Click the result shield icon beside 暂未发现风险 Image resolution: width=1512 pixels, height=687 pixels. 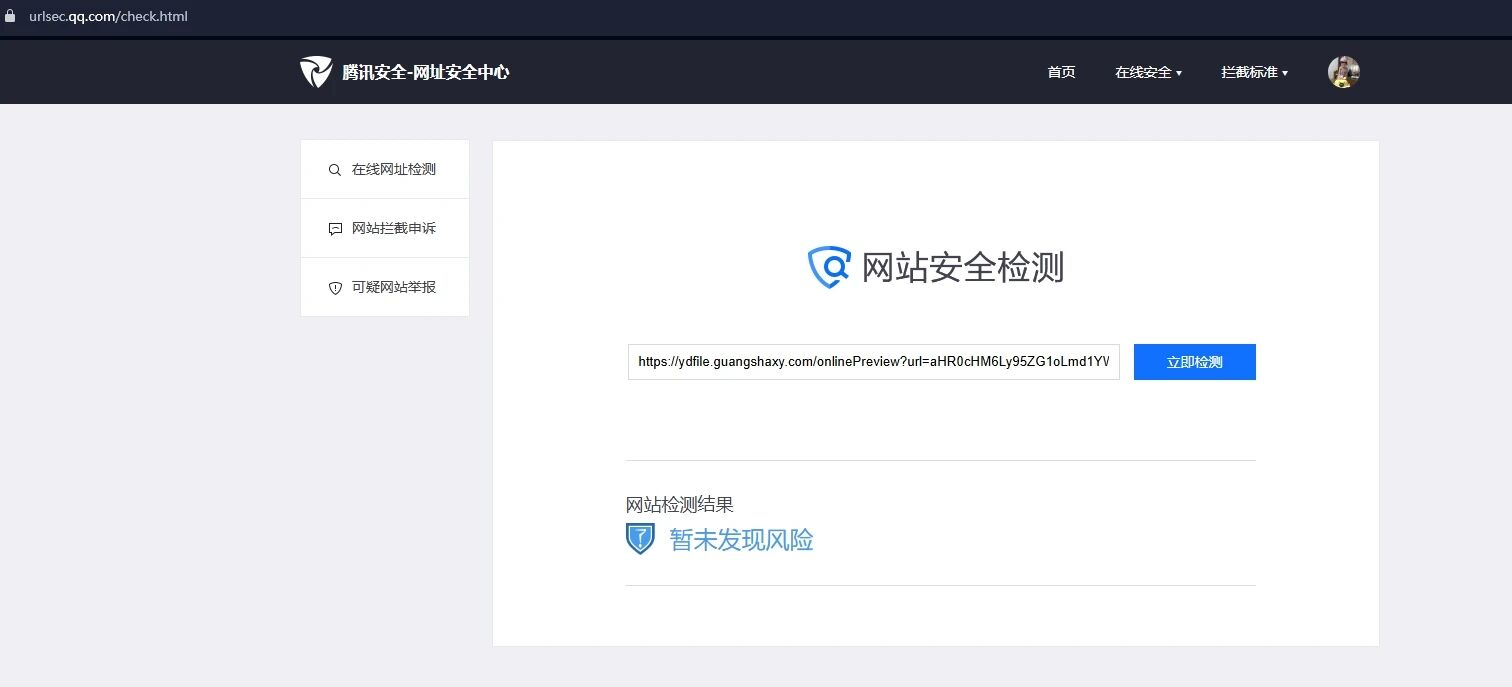[x=640, y=539]
